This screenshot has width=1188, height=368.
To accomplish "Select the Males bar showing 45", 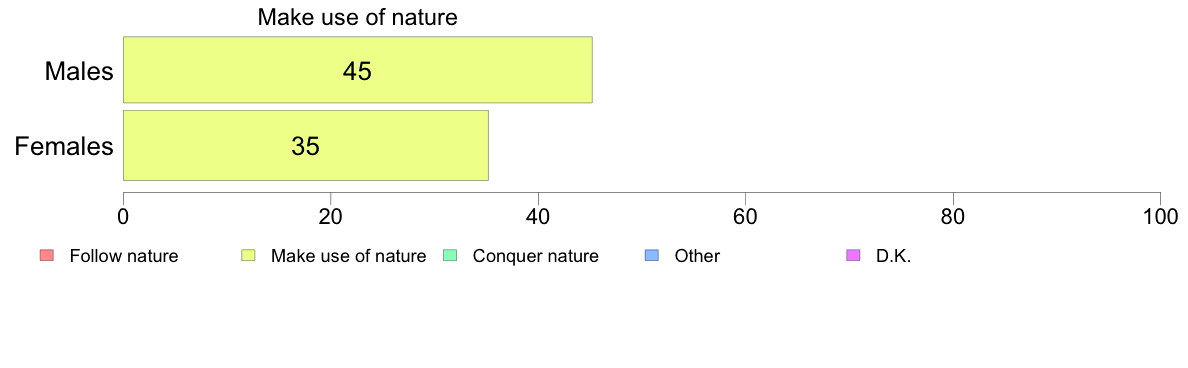I will pos(358,70).
